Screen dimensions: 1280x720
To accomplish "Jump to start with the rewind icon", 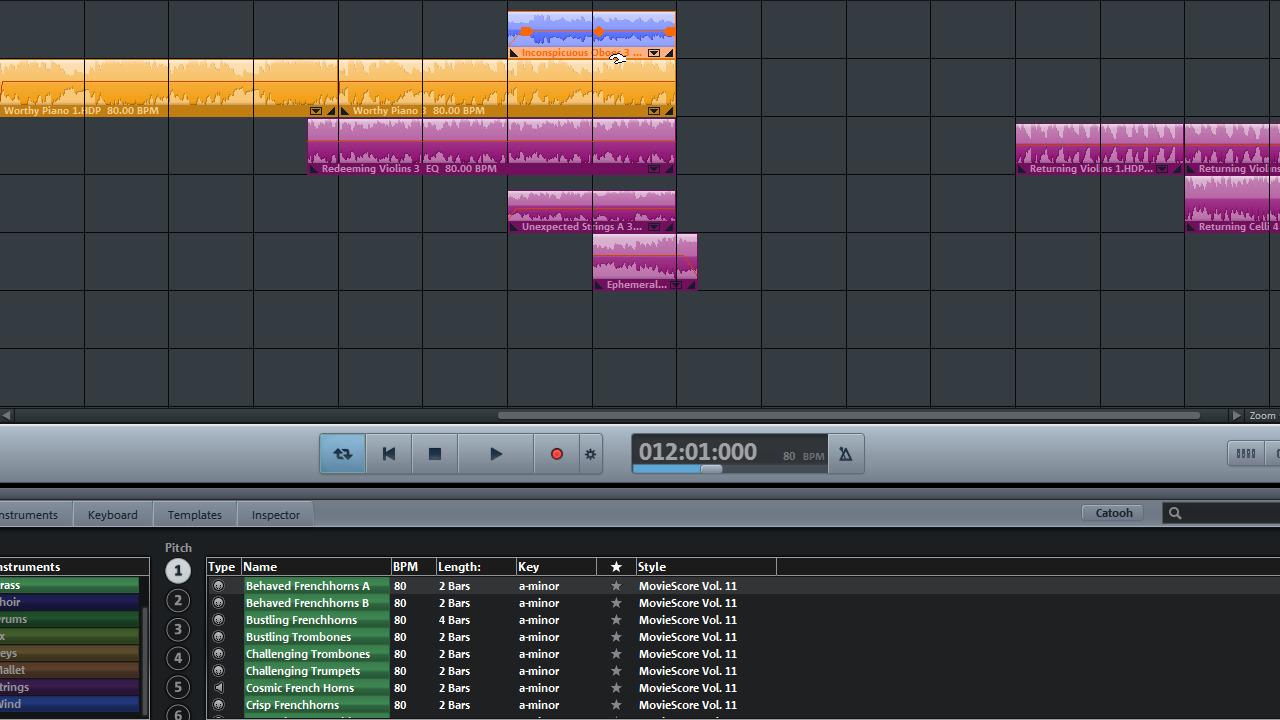I will pyautogui.click(x=388, y=453).
